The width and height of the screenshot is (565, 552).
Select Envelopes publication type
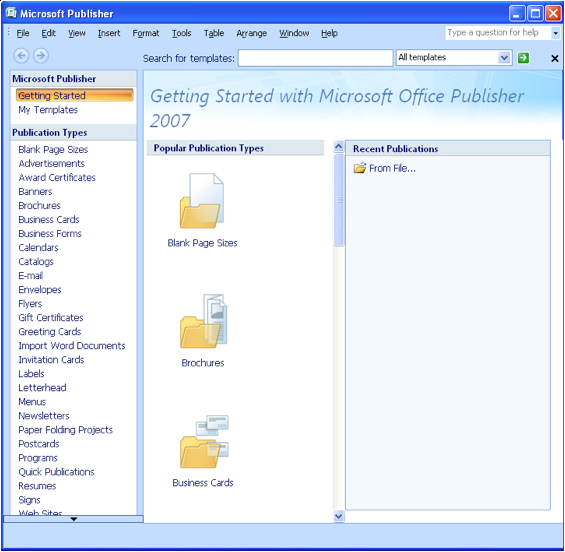click(x=40, y=289)
